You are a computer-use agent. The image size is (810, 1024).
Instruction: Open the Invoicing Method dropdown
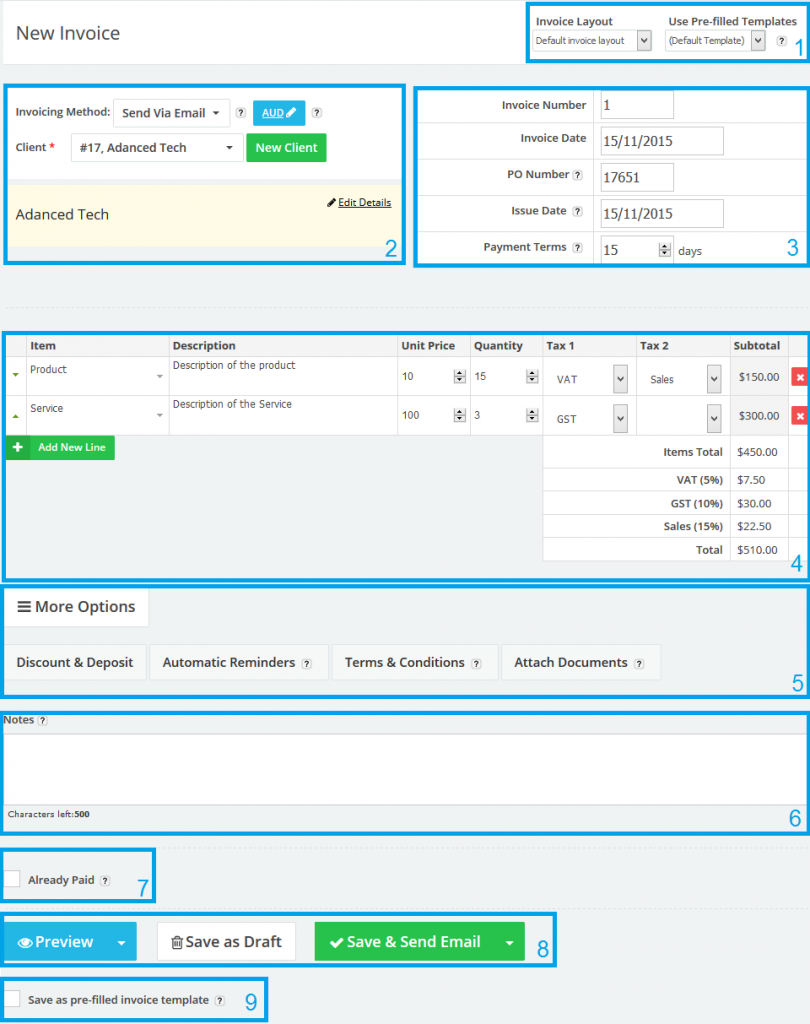(x=170, y=113)
